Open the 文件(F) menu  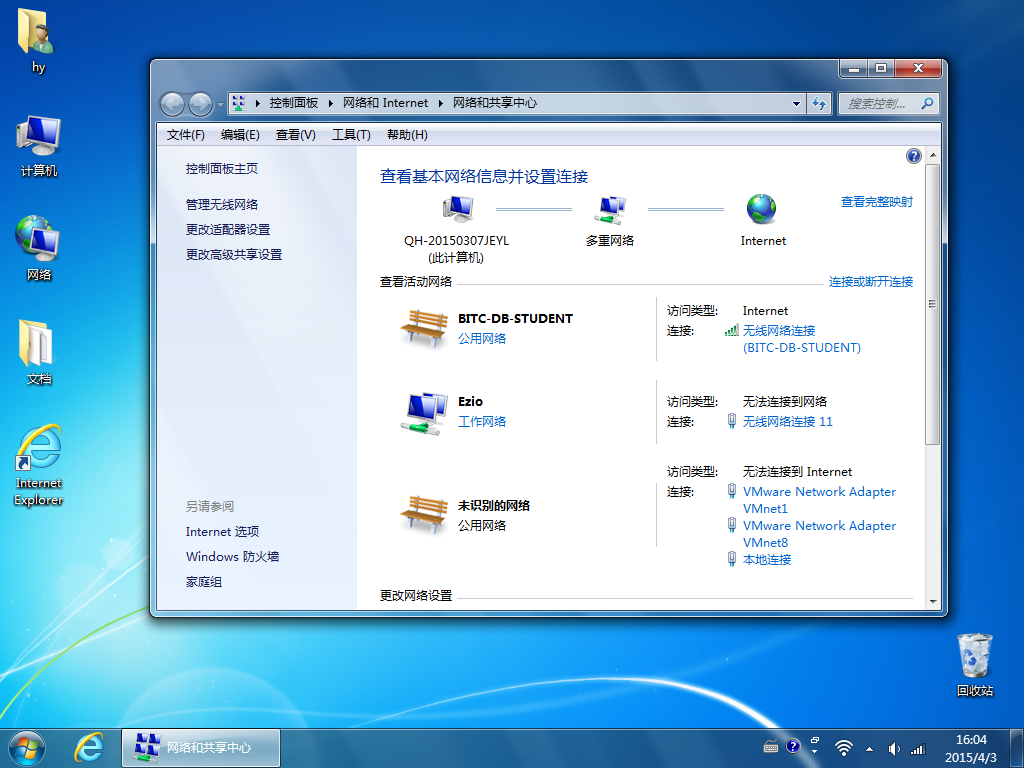point(185,135)
